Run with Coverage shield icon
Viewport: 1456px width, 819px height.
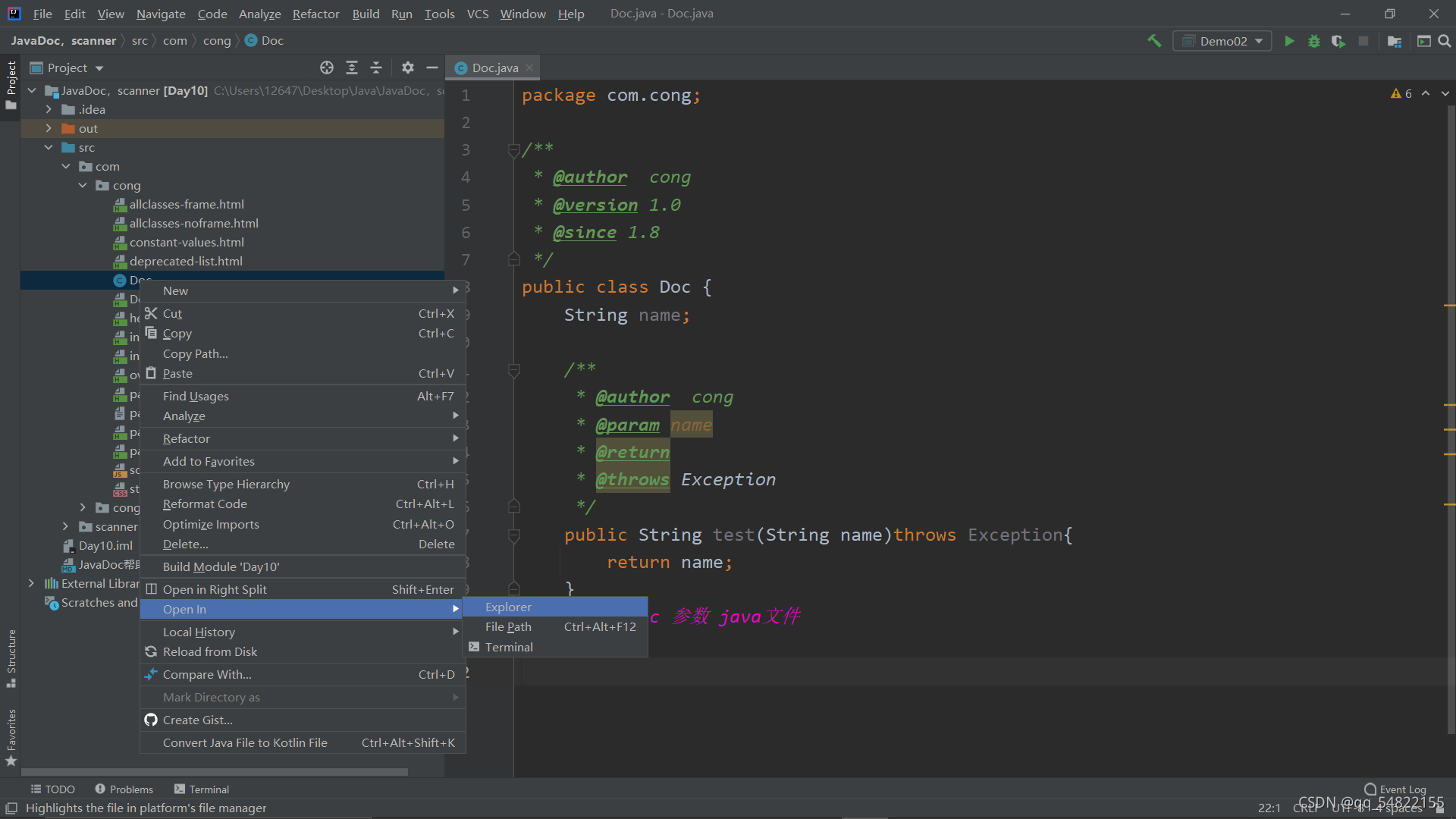tap(1338, 41)
